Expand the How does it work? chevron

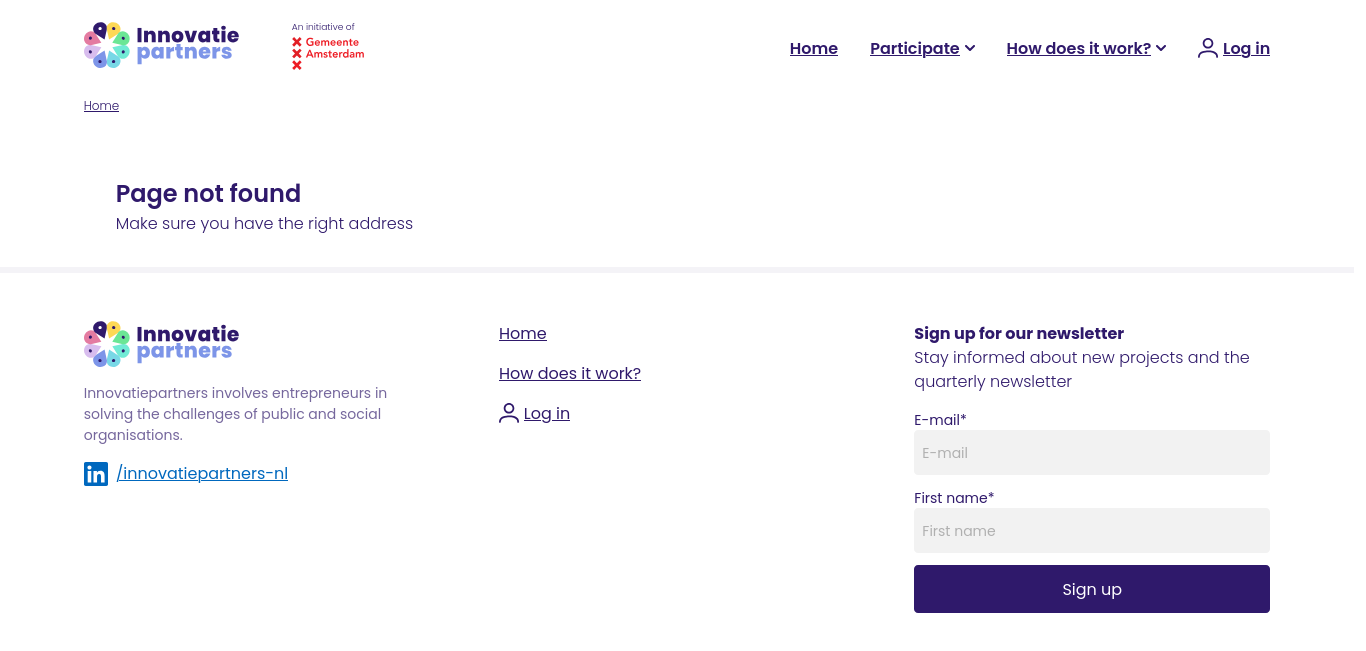[1161, 48]
